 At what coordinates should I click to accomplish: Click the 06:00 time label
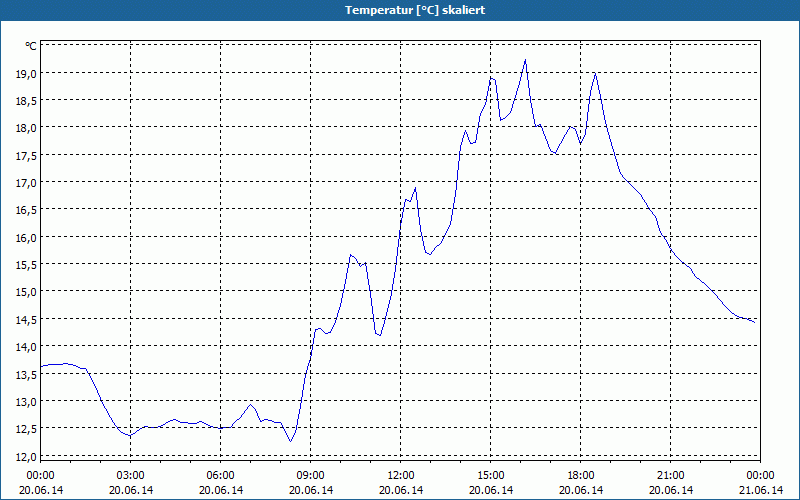[220, 476]
